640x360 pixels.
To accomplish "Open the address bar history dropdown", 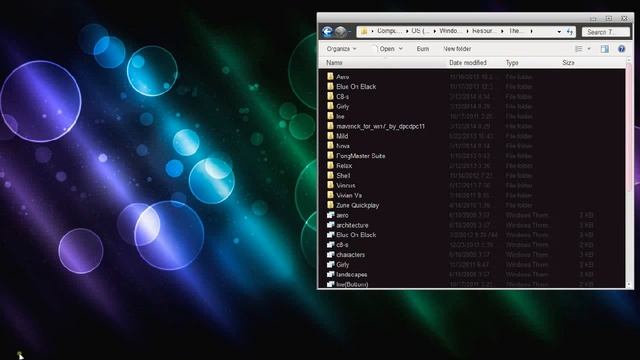I will (x=559, y=31).
